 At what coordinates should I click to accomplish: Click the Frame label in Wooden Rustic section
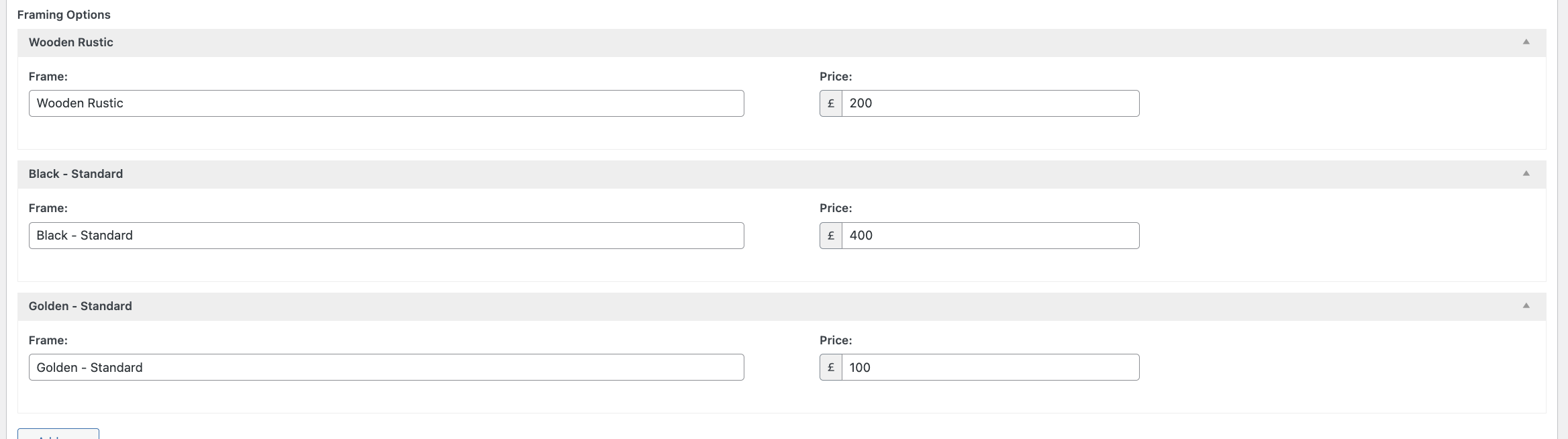click(x=48, y=77)
